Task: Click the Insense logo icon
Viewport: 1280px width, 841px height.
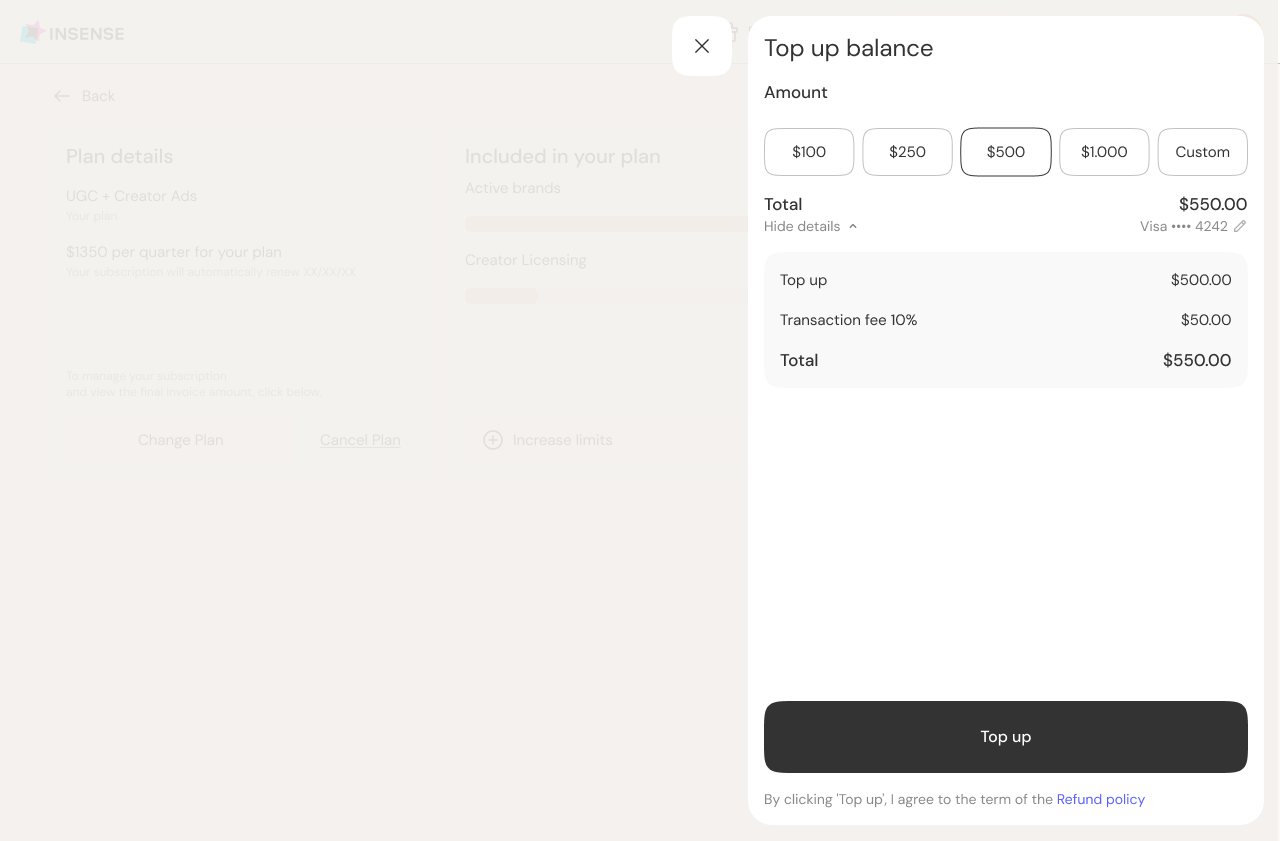Action: [x=30, y=32]
